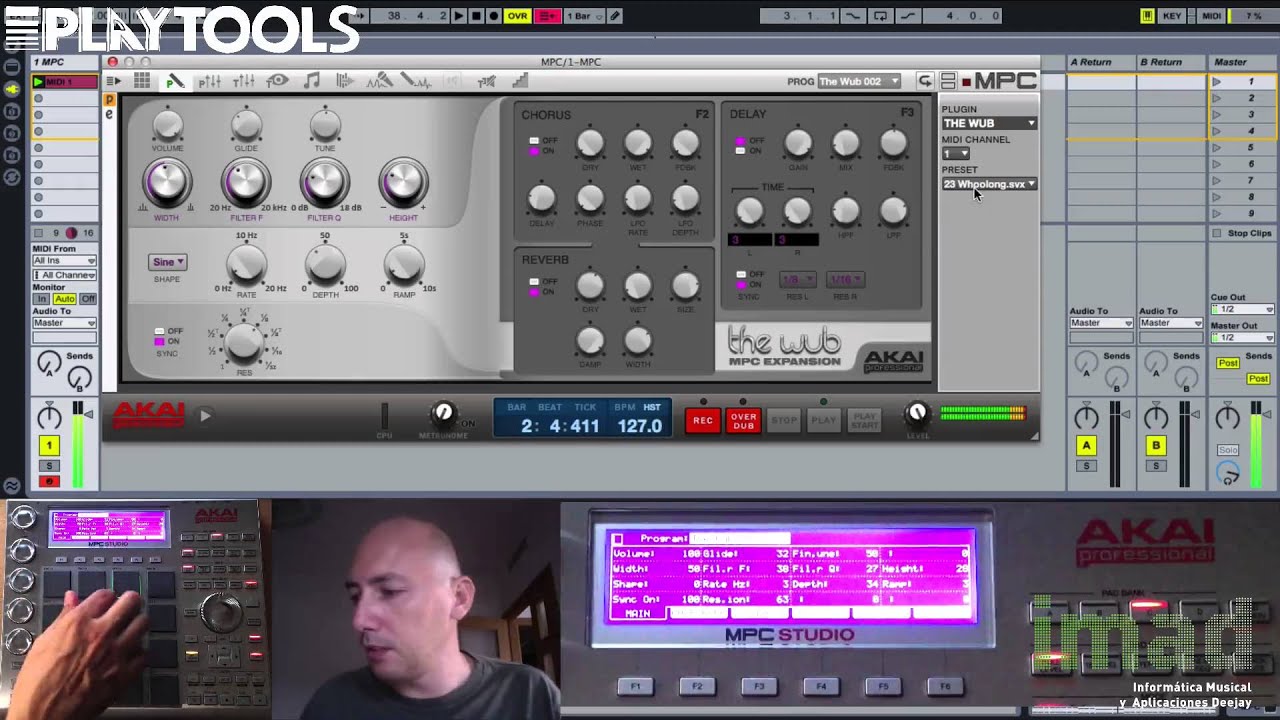Toggle the loop switch in Ableton top bar
This screenshot has width=1280, height=720.
pyautogui.click(x=880, y=16)
